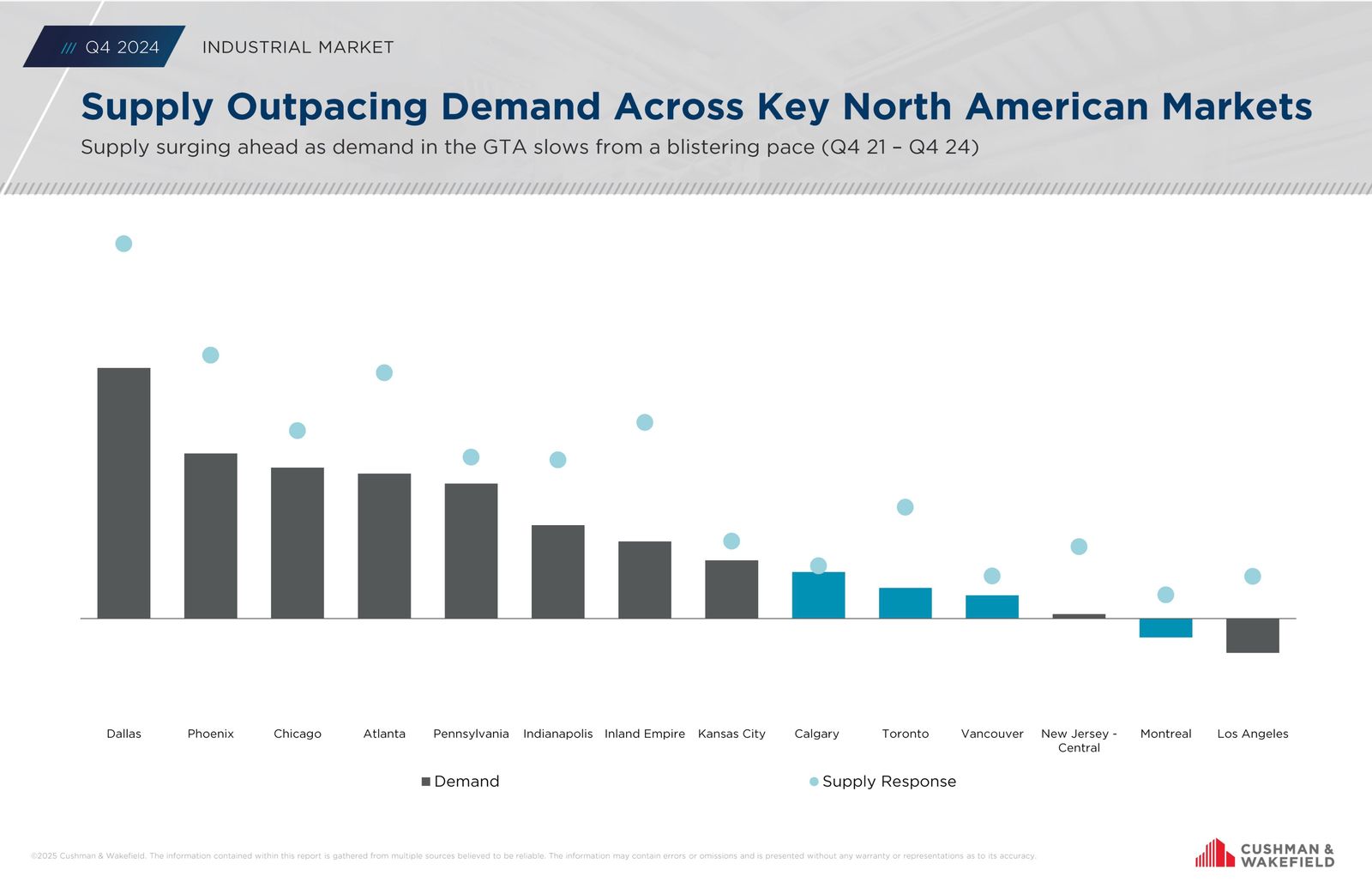This screenshot has width=1372, height=888.
Task: Click the Supply Response legend label
Action: 888,782
